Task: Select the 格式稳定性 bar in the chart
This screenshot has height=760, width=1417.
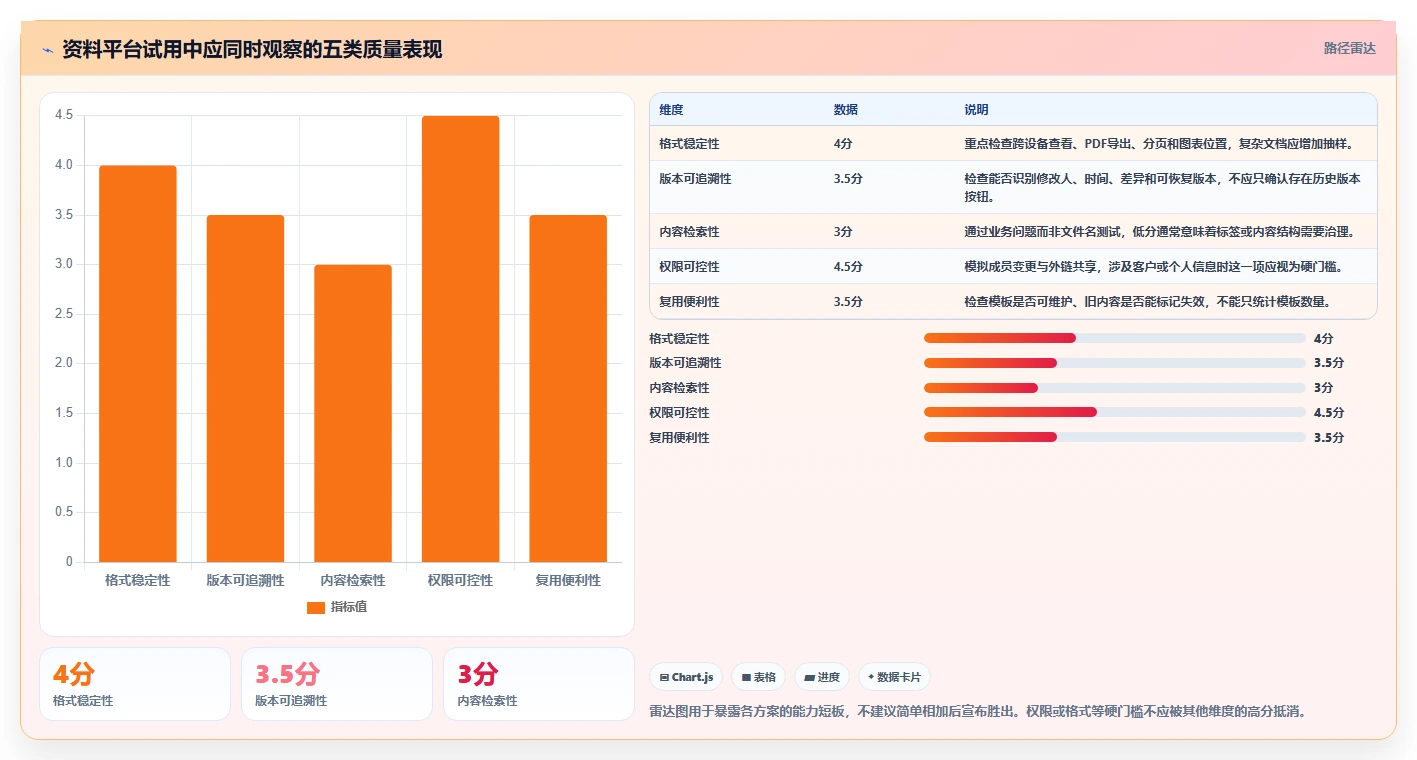Action: click(x=138, y=364)
